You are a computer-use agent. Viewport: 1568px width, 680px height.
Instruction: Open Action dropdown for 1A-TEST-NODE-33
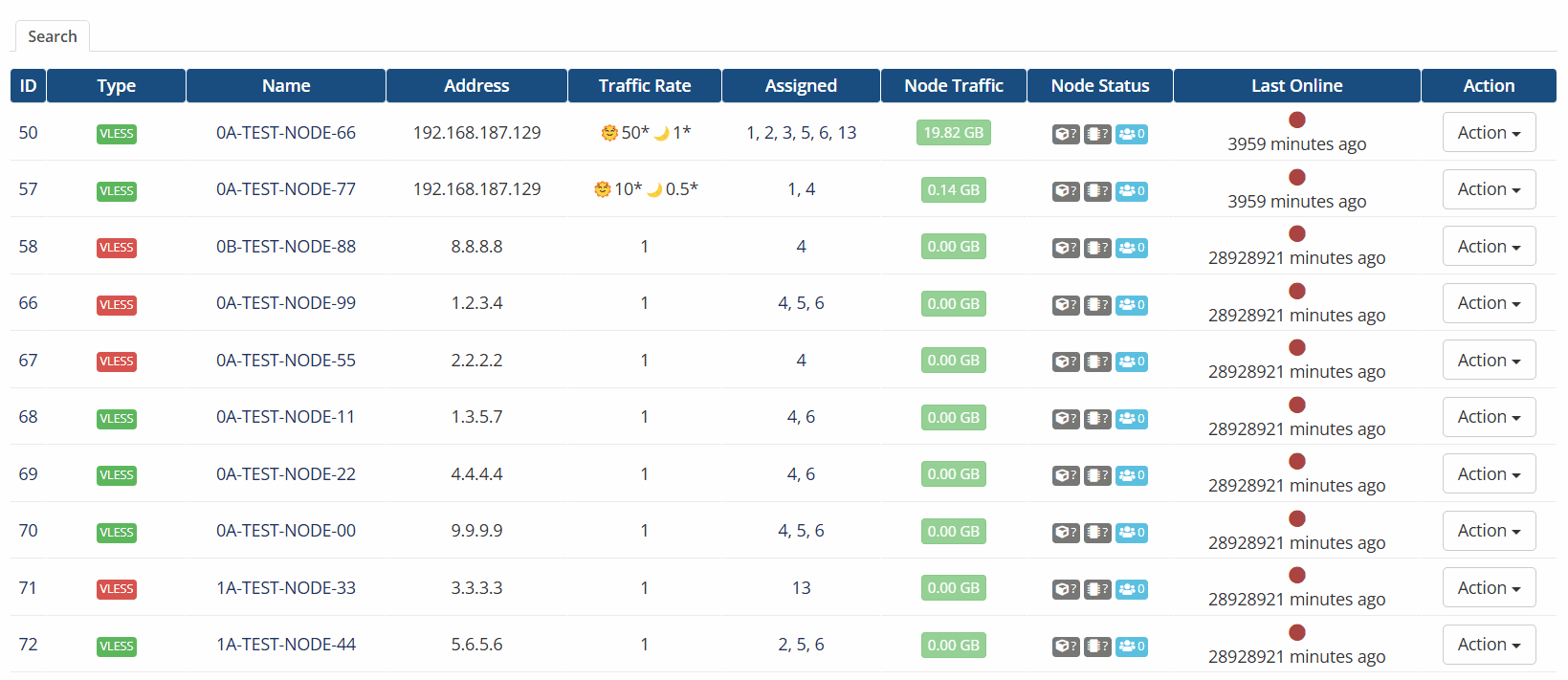(1489, 588)
